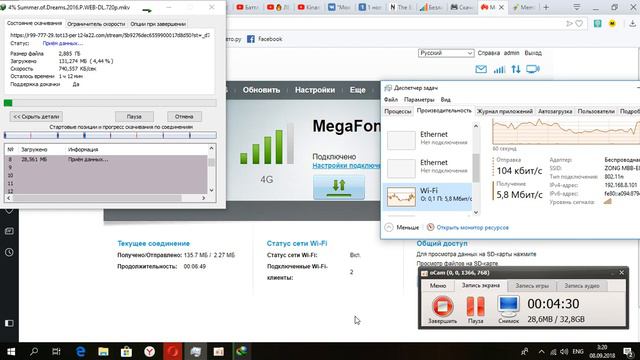Click the volume icon in system tray
Viewport: 640px width, 360px height.
click(564, 351)
